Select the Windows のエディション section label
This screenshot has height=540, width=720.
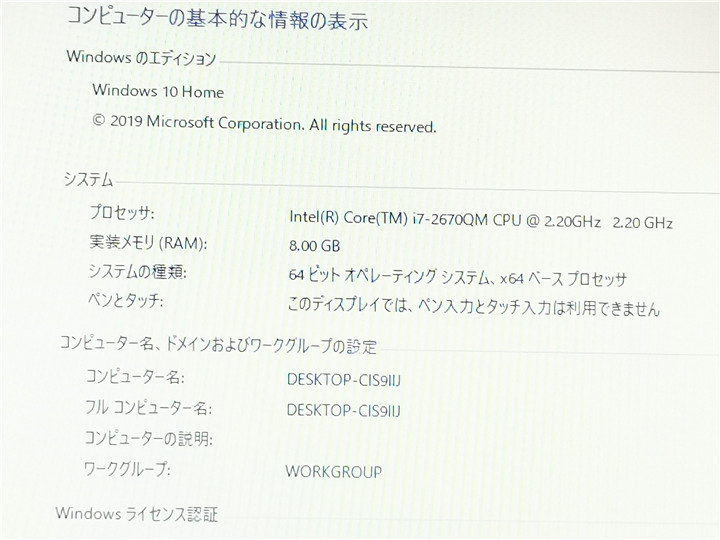[x=141, y=57]
